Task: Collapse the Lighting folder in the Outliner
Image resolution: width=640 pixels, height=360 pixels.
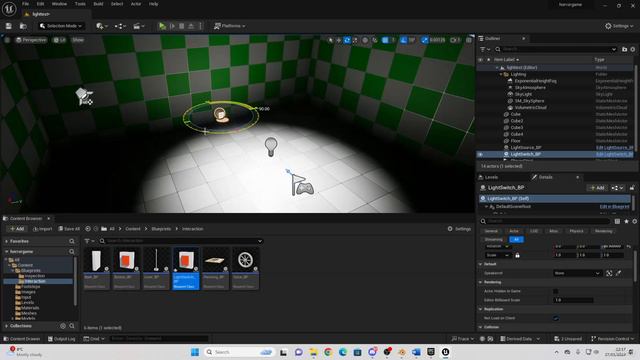Action: click(x=501, y=74)
